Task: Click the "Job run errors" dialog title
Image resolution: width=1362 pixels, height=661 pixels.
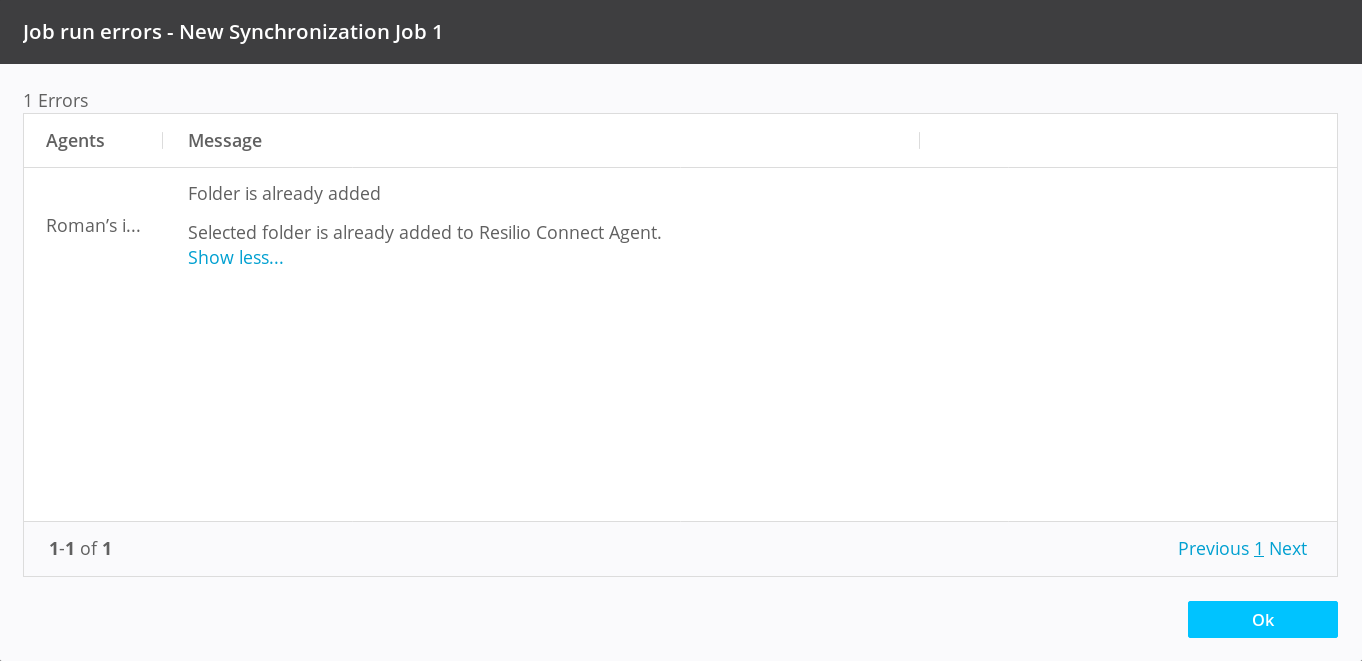Action: (x=232, y=32)
